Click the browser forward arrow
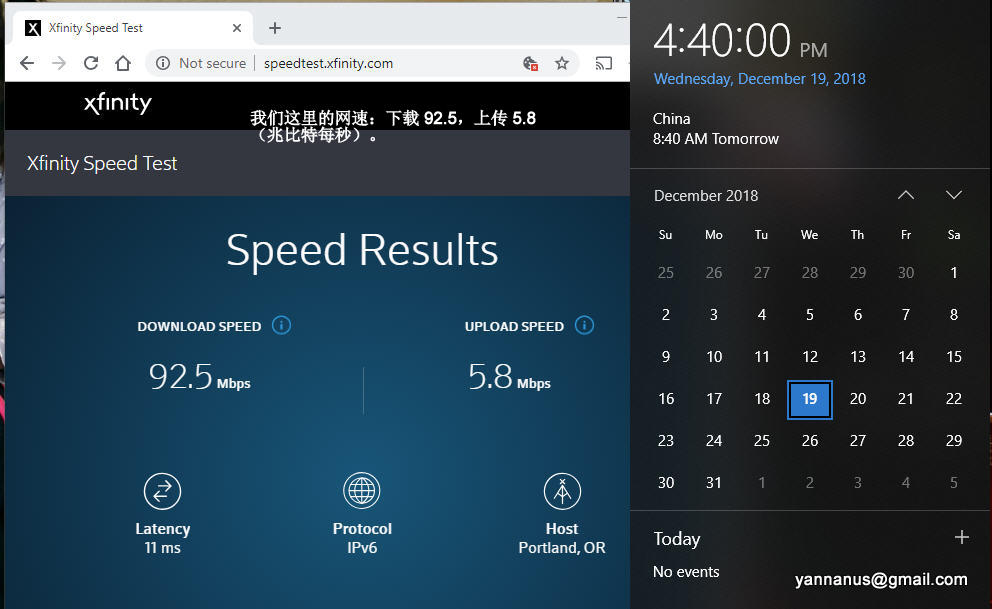The width and height of the screenshot is (992, 609). click(x=59, y=63)
